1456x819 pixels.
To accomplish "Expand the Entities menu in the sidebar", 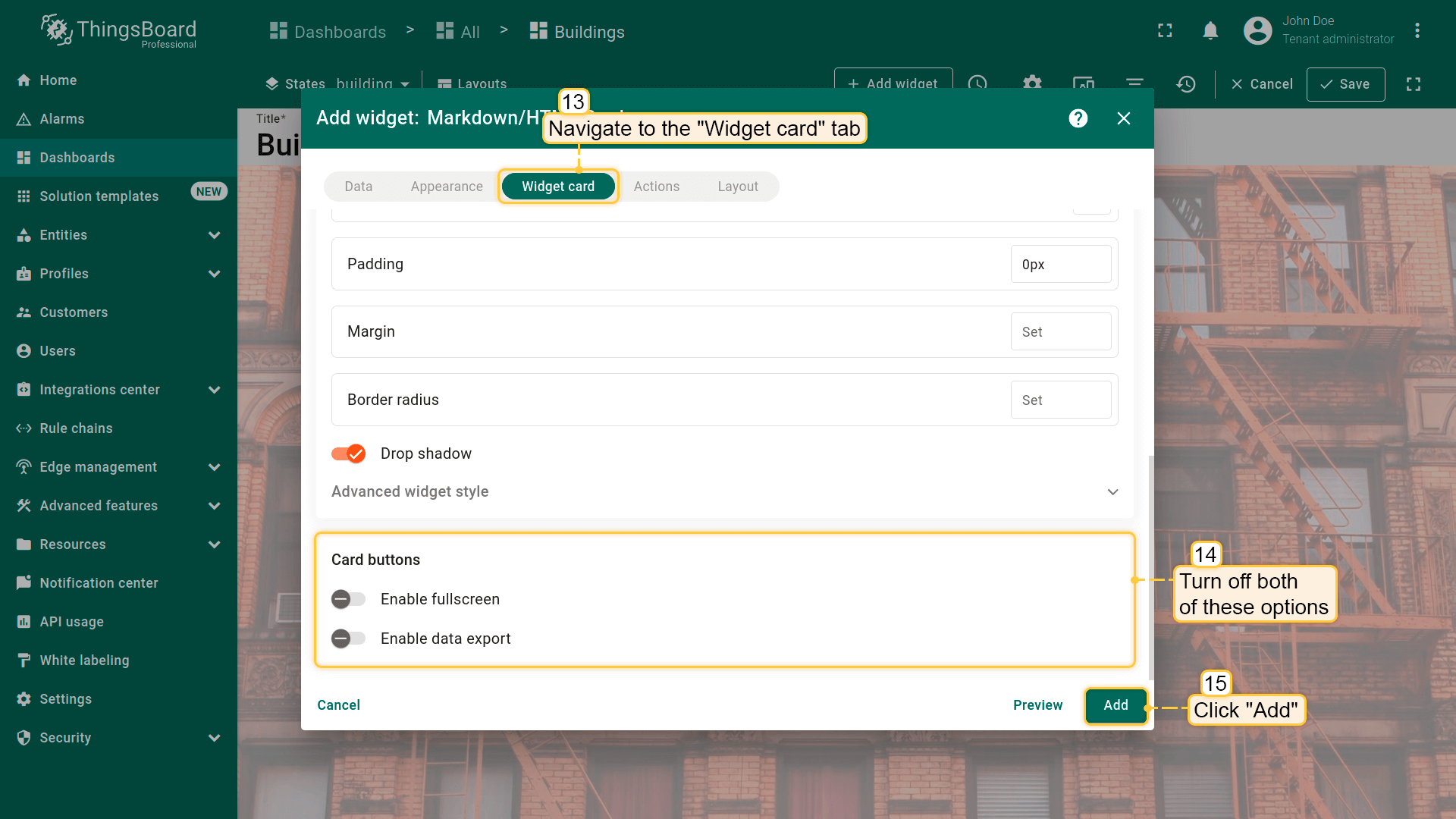I will coord(215,235).
